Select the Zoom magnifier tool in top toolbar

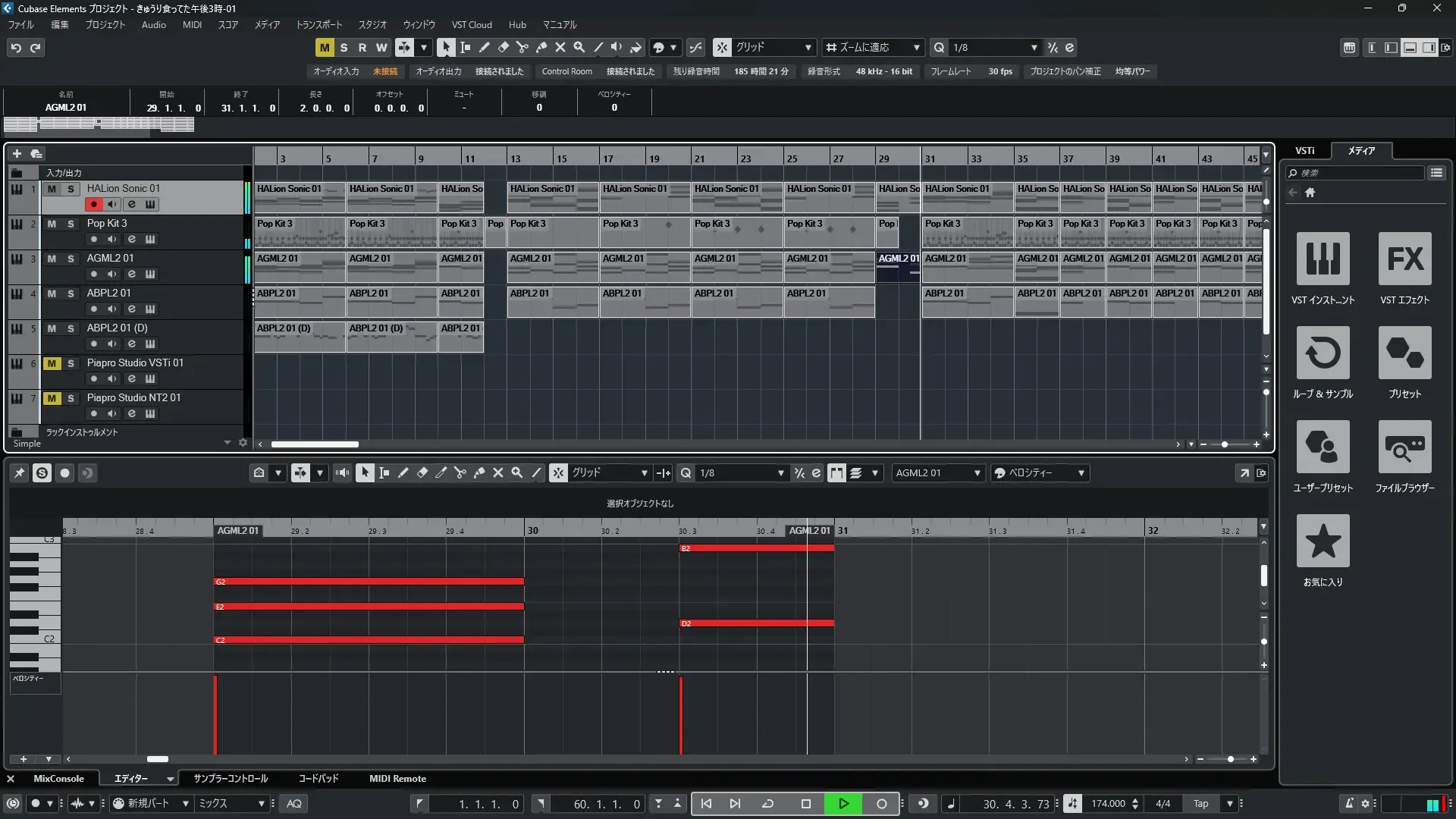coord(579,47)
